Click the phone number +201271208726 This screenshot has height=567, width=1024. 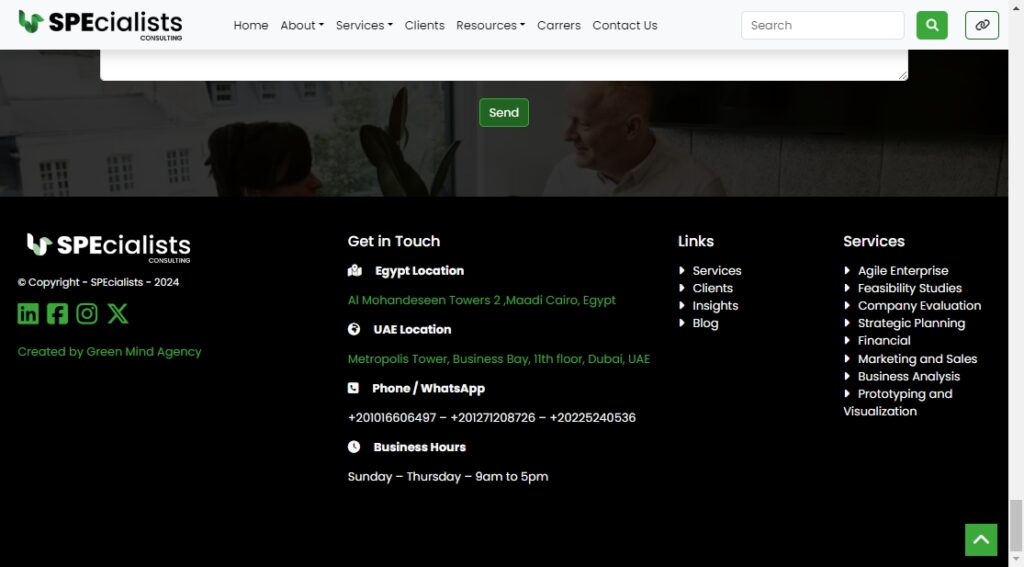493,417
